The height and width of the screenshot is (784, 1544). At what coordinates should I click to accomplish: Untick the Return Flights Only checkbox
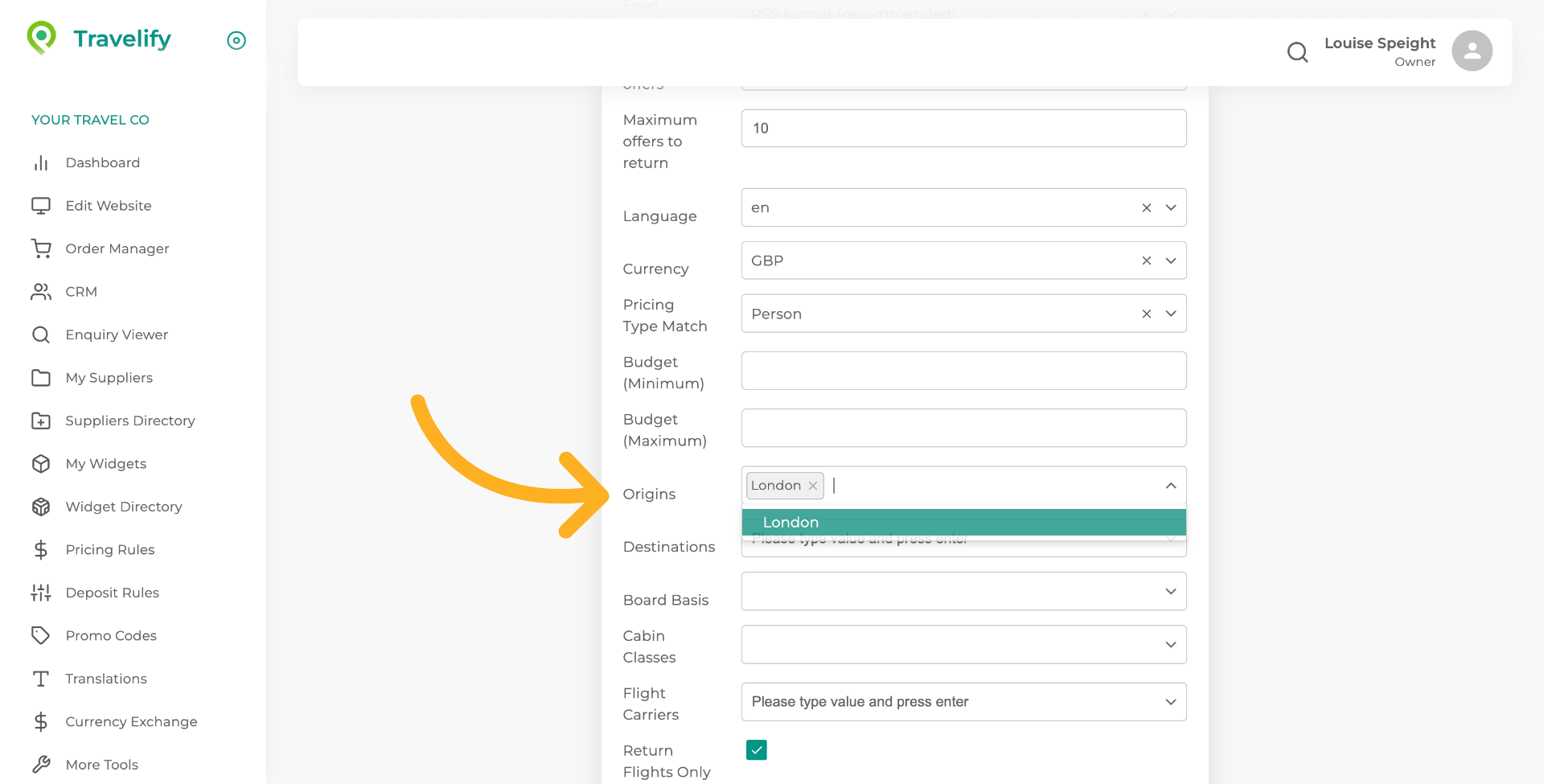point(756,750)
